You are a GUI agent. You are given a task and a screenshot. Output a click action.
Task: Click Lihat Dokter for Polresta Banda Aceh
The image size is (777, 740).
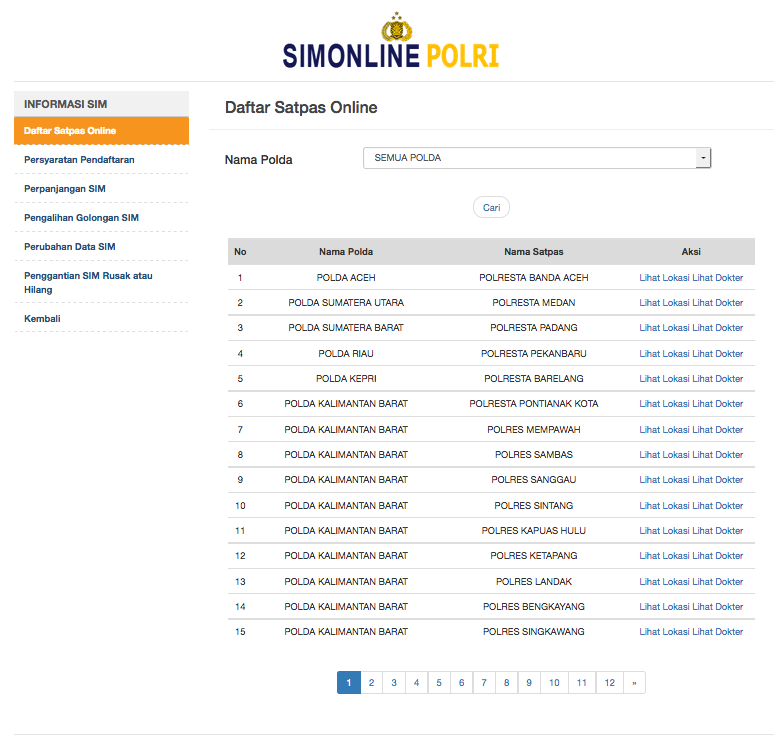click(x=718, y=278)
